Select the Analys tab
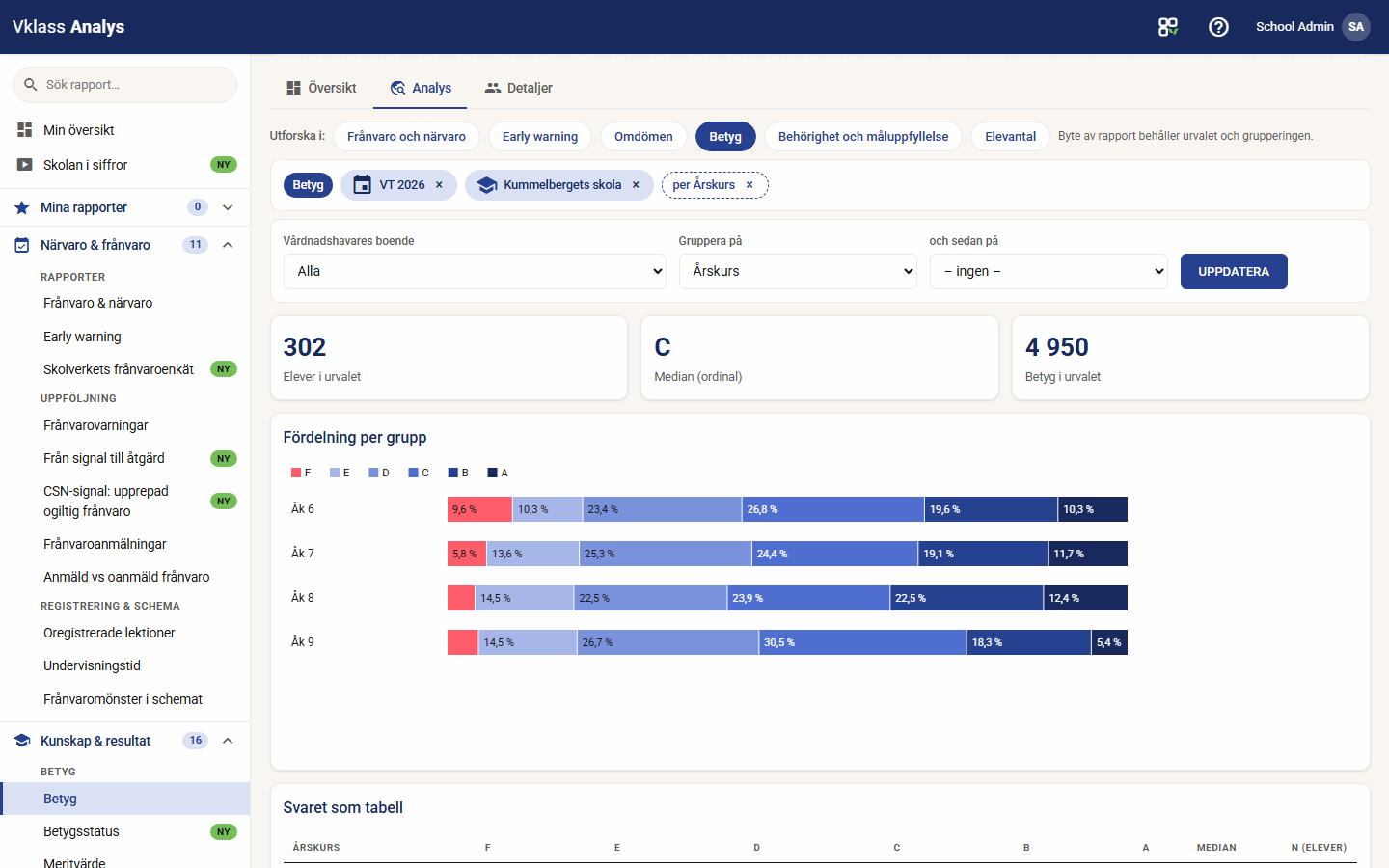1389x868 pixels. [x=421, y=88]
